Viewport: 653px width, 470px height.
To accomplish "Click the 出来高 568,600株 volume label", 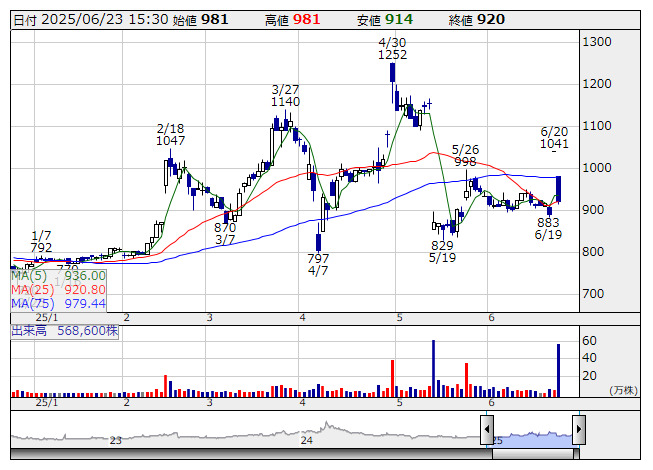I will [65, 331].
